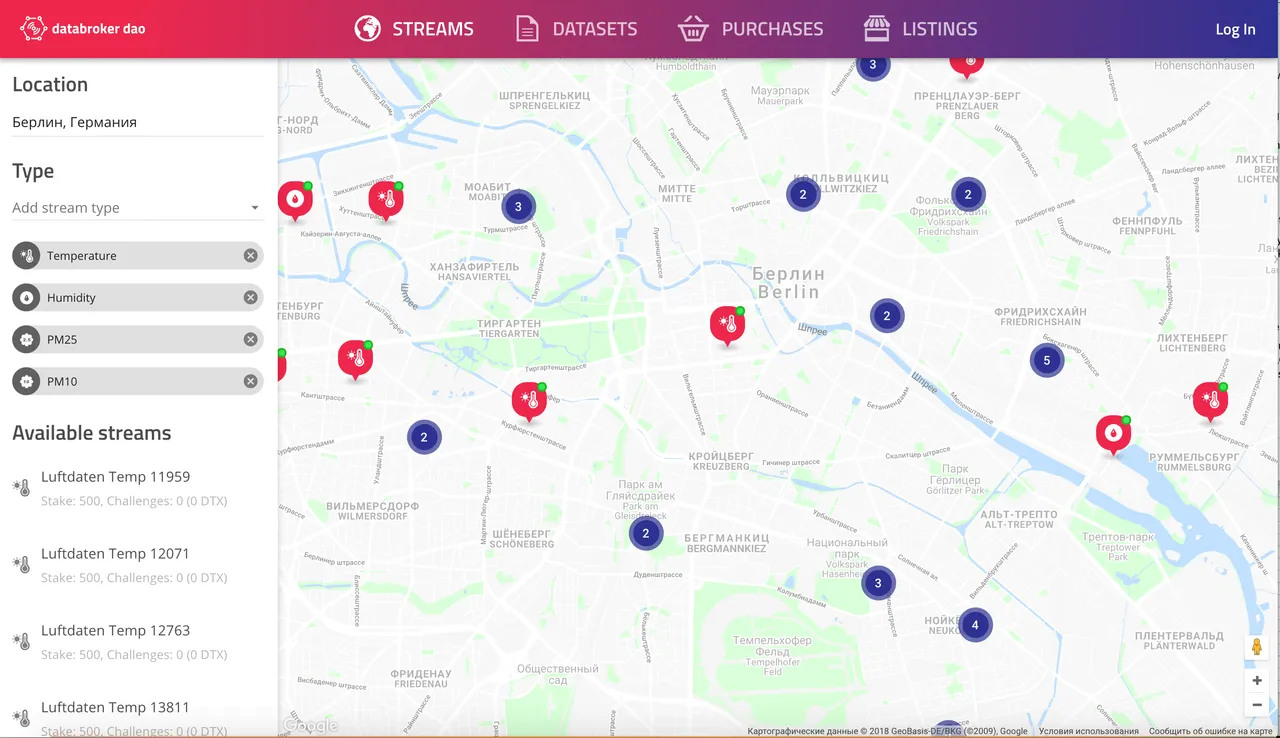Open the Listings tab
The width and height of the screenshot is (1280, 738).
(920, 29)
